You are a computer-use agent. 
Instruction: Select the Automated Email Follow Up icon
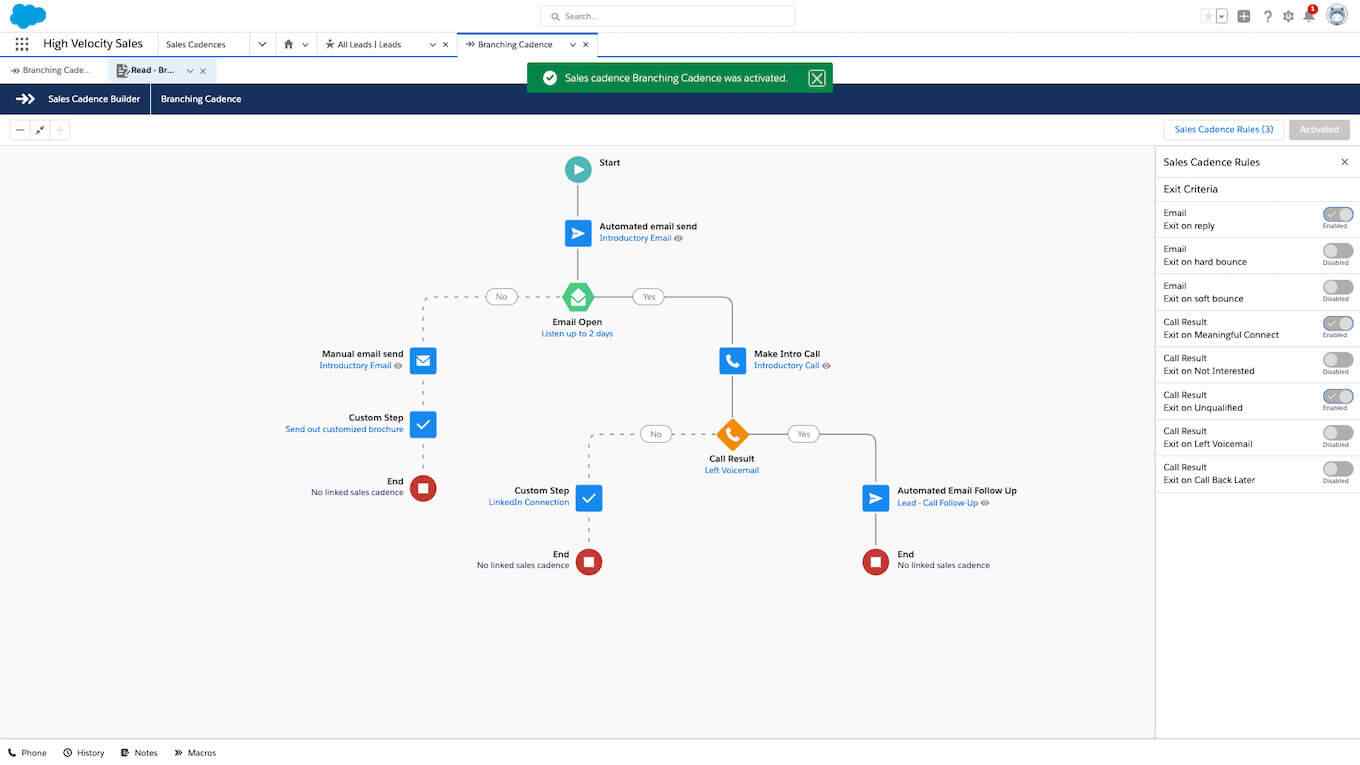pyautogui.click(x=876, y=497)
